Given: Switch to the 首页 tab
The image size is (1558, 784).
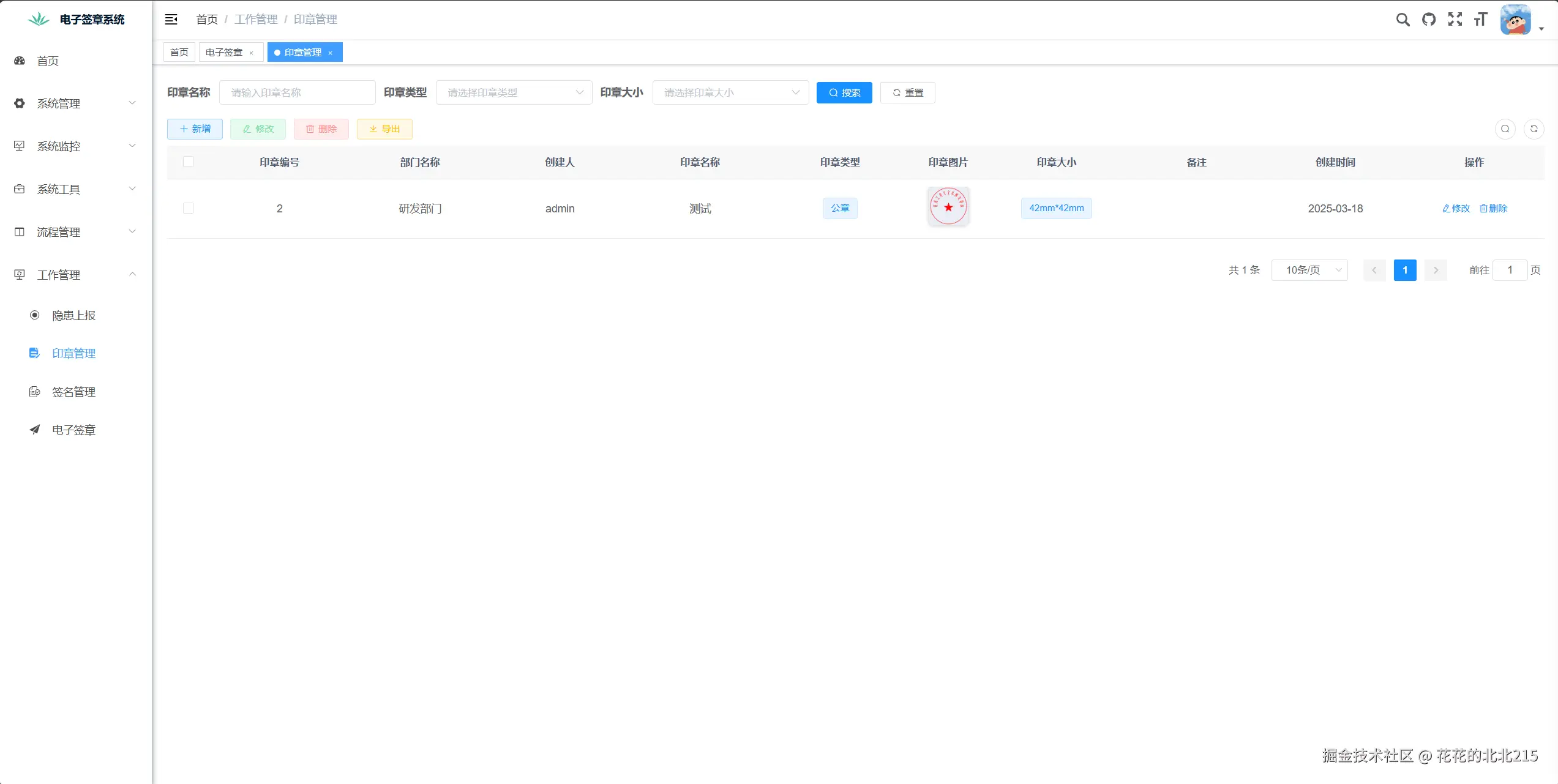Looking at the screenshot, I should (179, 53).
